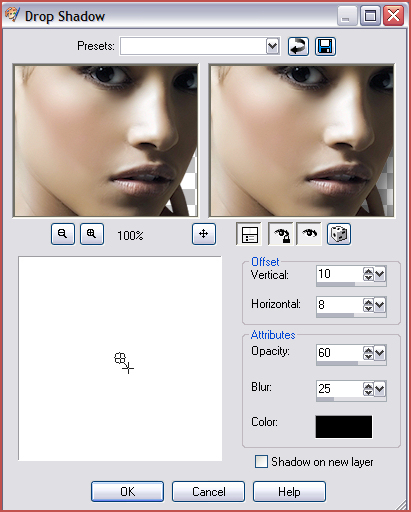Zoom out the preview with magnifier minus

pyautogui.click(x=63, y=234)
